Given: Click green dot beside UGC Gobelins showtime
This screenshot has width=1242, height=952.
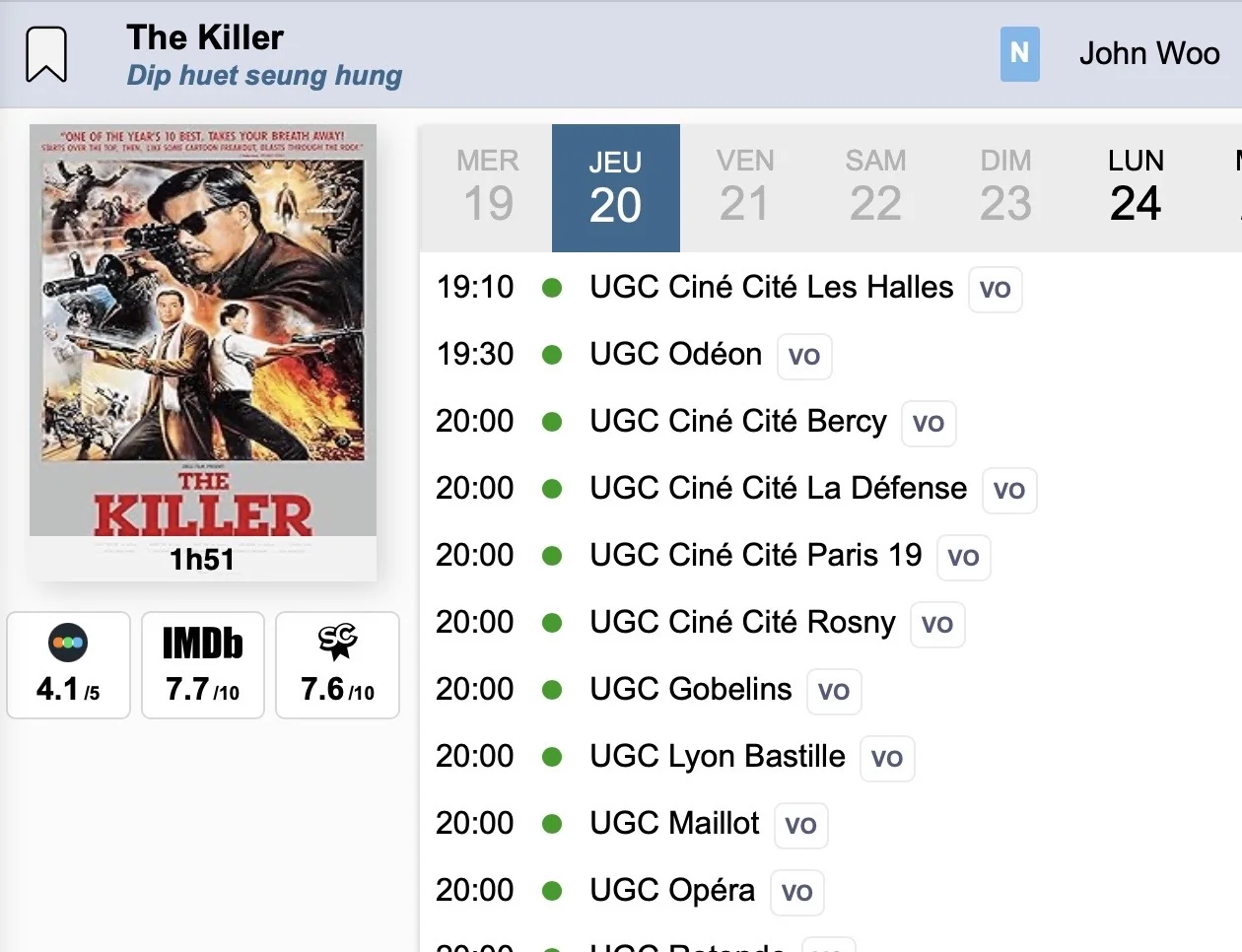Looking at the screenshot, I should click(x=552, y=690).
